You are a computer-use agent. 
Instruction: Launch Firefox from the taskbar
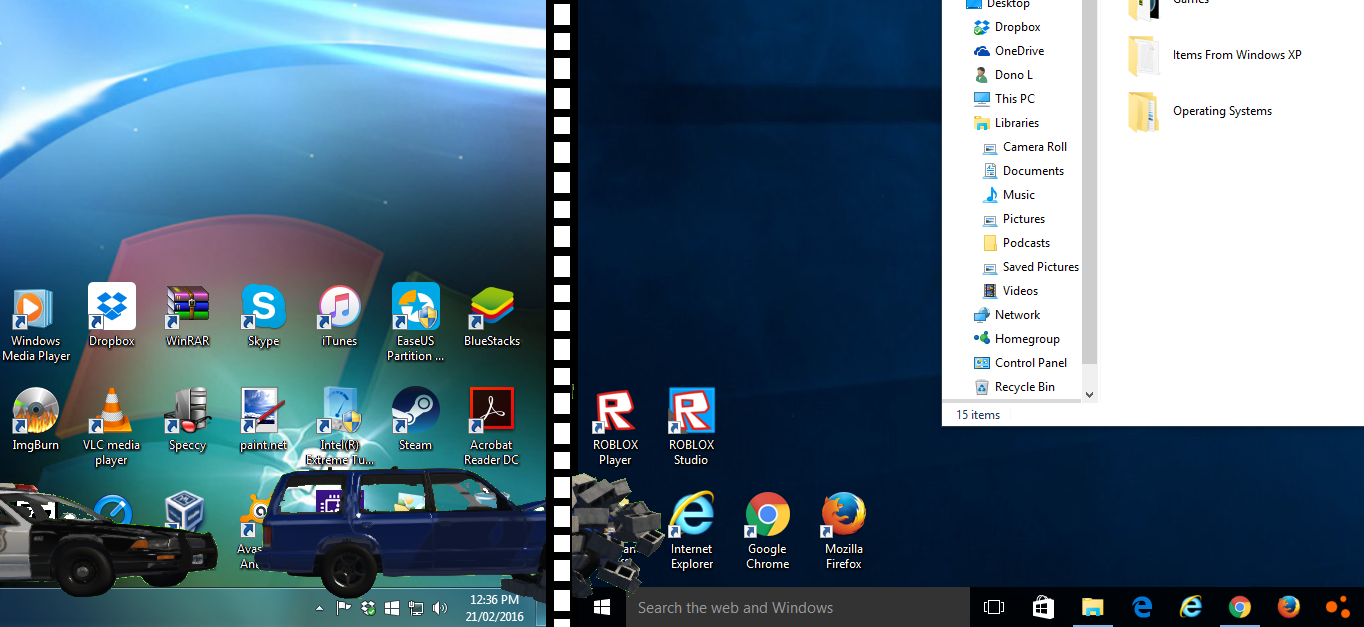point(1288,607)
